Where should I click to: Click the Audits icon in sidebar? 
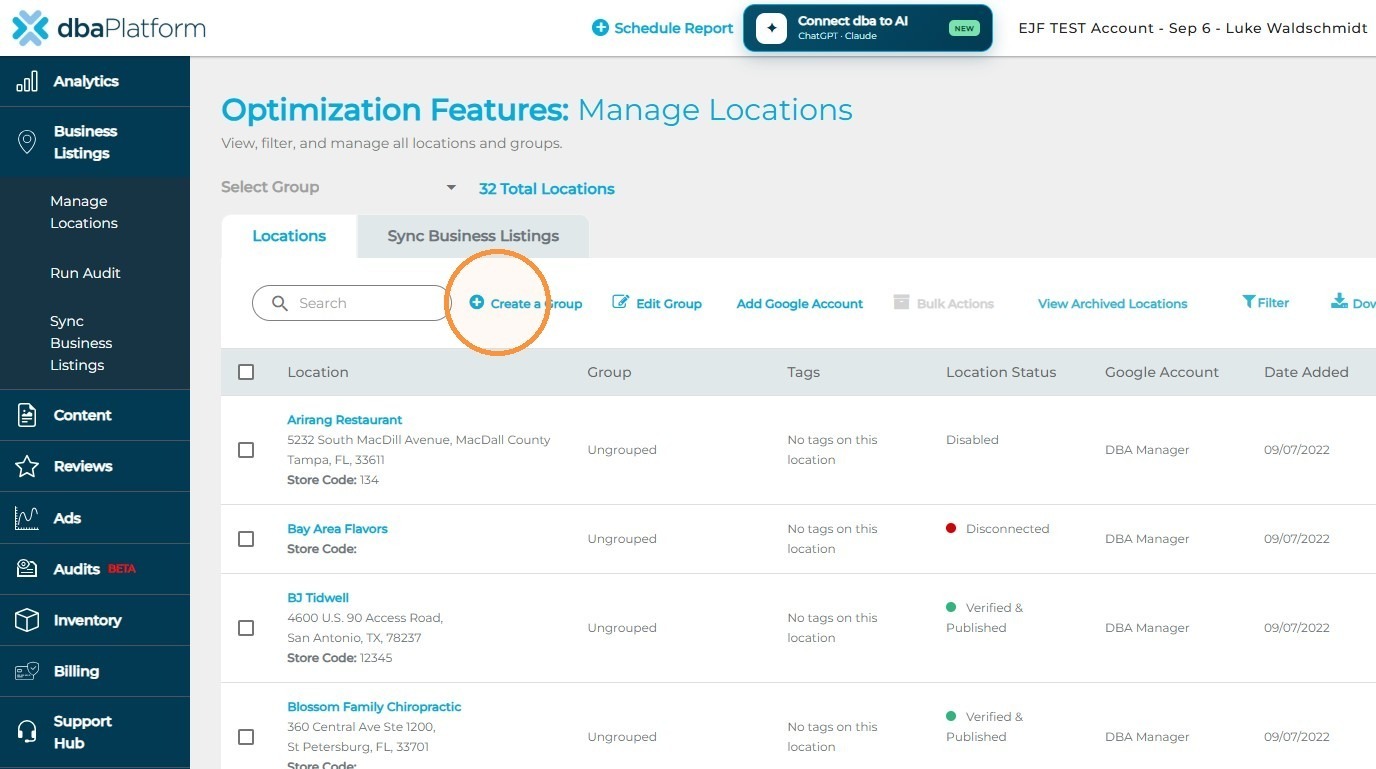tap(27, 569)
